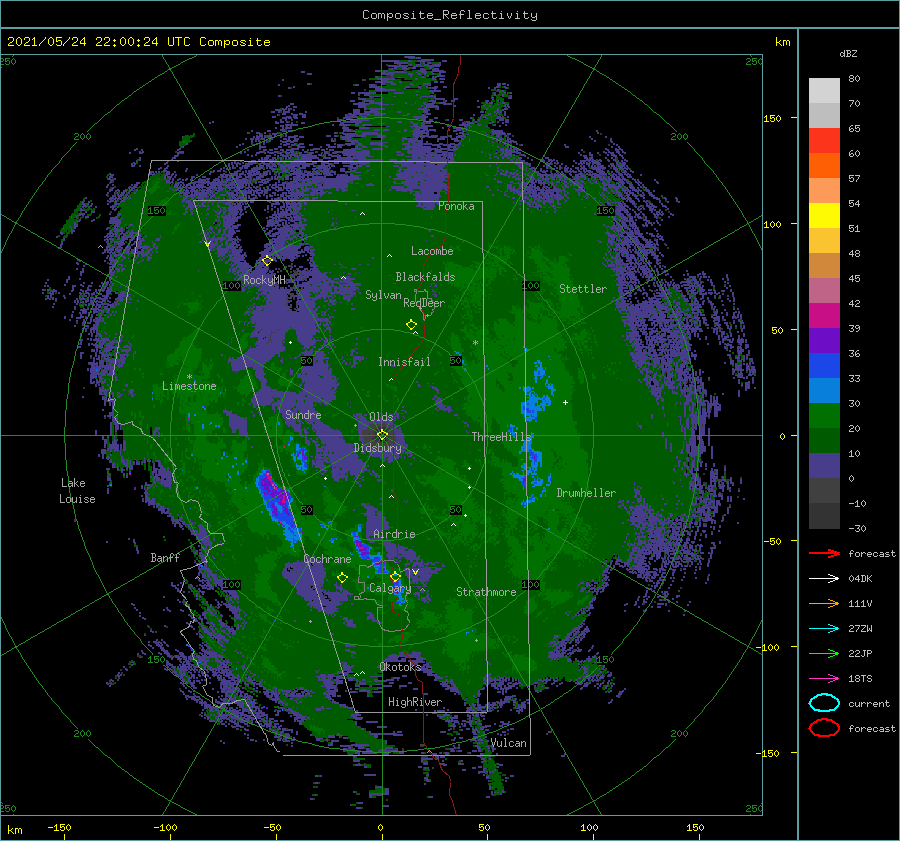
Task: Select the orange swatch between 60 and 57 dBZ
Action: pyautogui.click(x=824, y=165)
